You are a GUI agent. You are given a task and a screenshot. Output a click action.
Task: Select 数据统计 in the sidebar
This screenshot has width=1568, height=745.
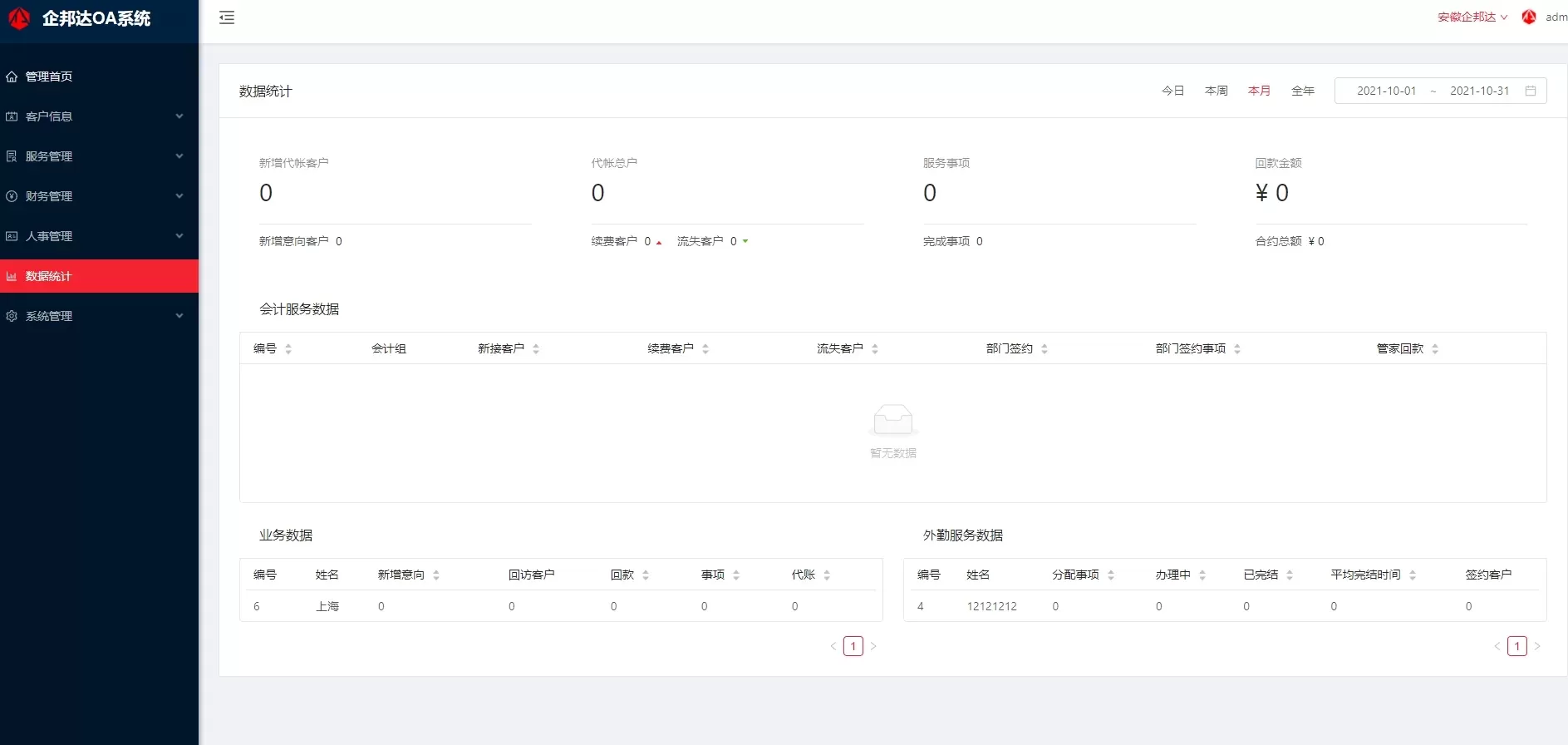click(49, 276)
